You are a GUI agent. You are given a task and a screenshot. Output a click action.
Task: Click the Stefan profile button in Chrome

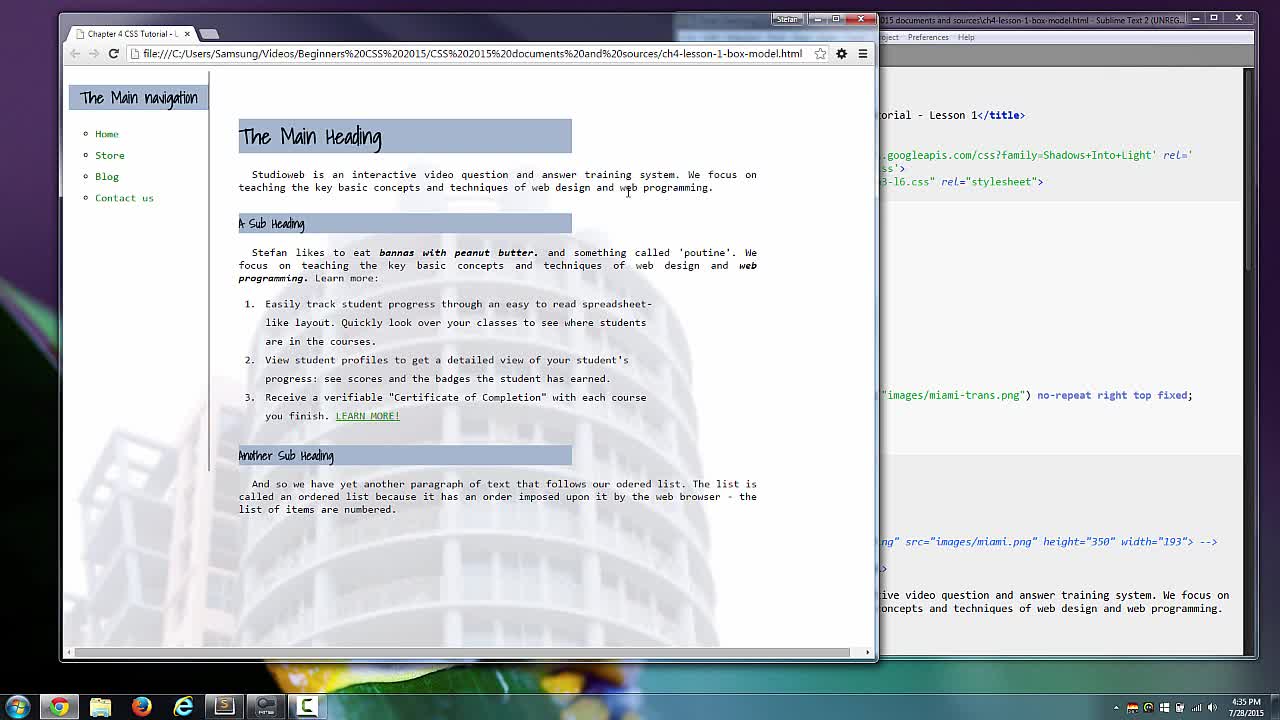point(788,19)
